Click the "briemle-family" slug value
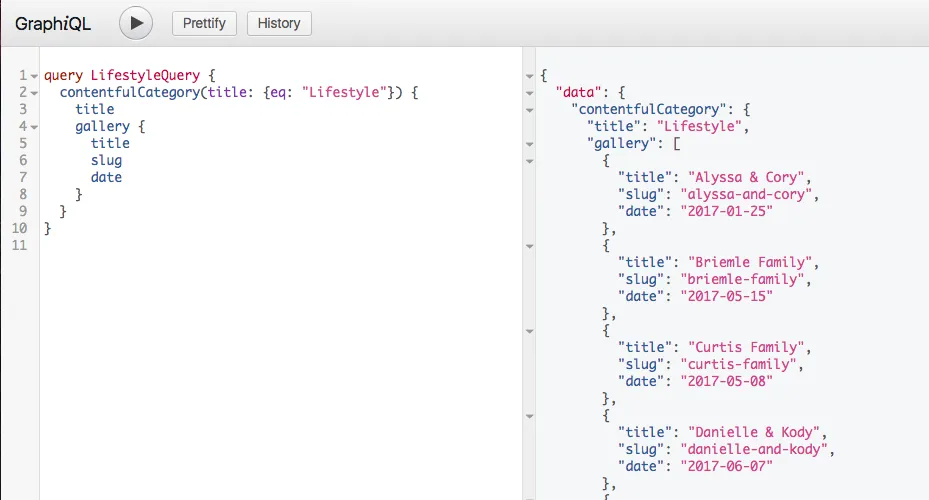The width and height of the screenshot is (929, 500). click(x=742, y=279)
